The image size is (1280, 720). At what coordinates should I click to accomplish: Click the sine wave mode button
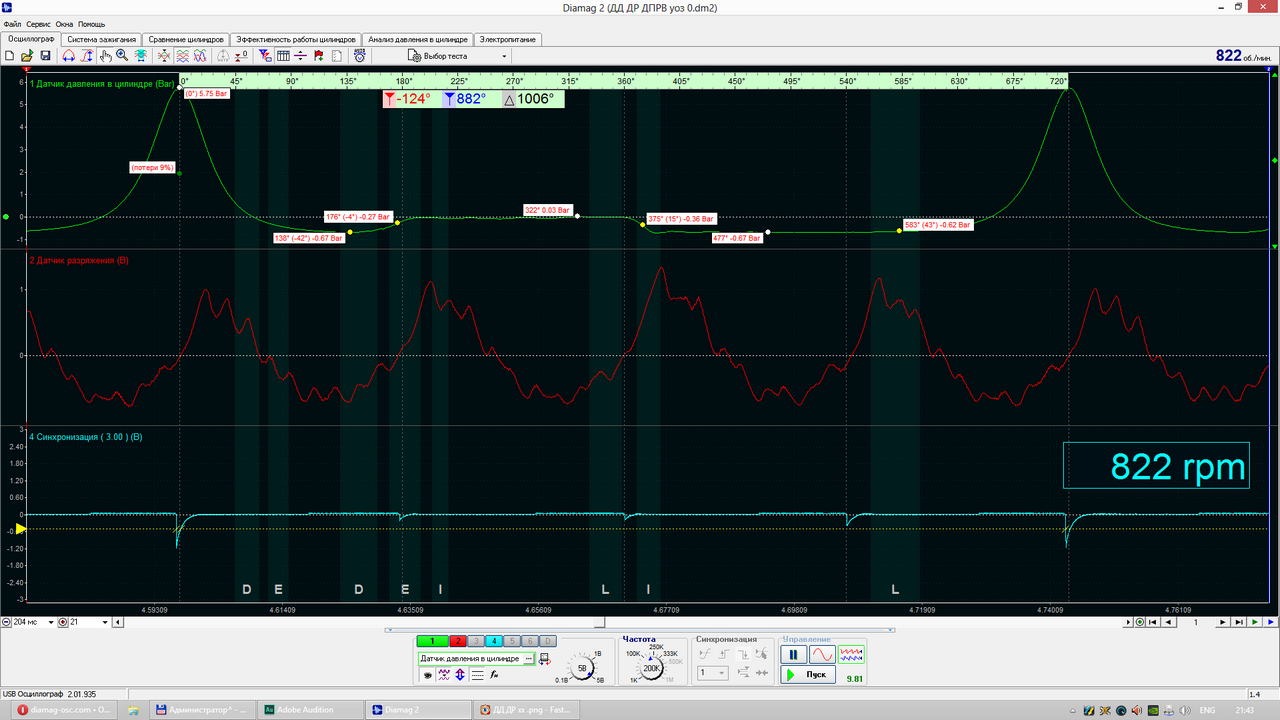point(822,655)
